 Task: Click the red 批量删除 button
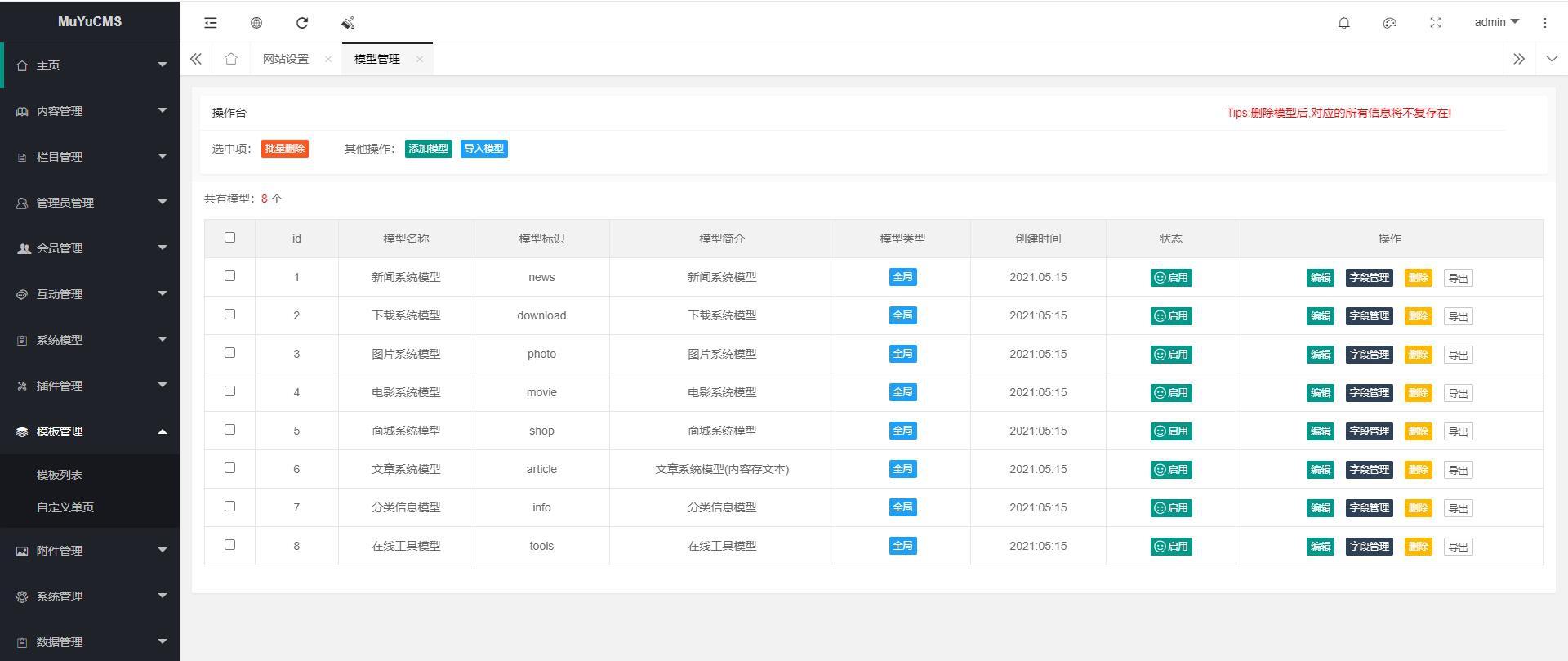pos(284,149)
